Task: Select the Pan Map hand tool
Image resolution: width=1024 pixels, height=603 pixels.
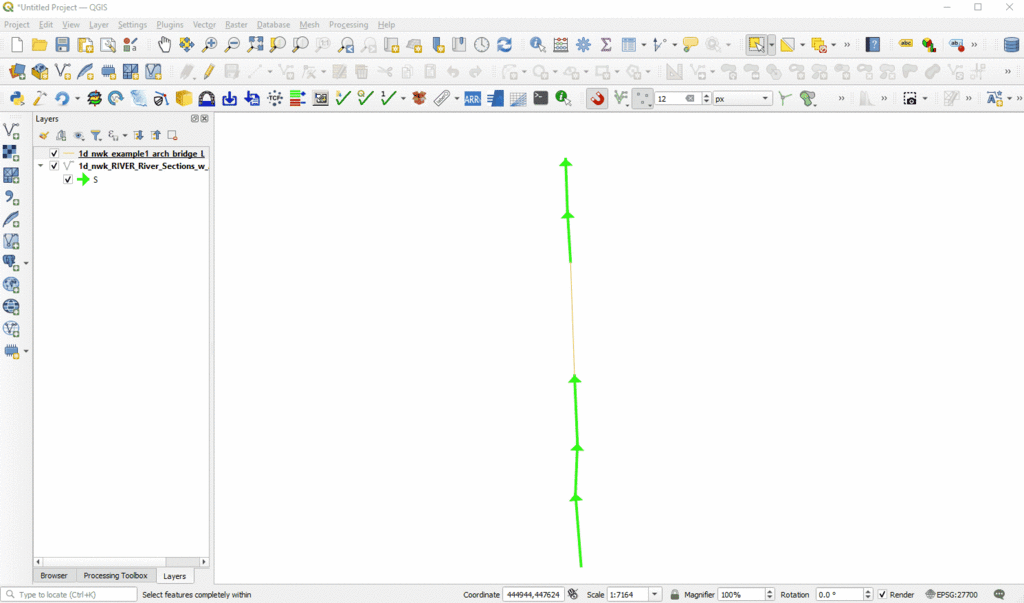Action: 165,45
